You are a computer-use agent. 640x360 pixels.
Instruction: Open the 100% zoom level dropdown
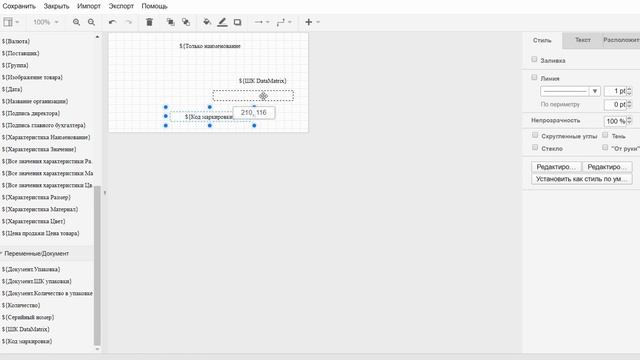pyautogui.click(x=46, y=22)
